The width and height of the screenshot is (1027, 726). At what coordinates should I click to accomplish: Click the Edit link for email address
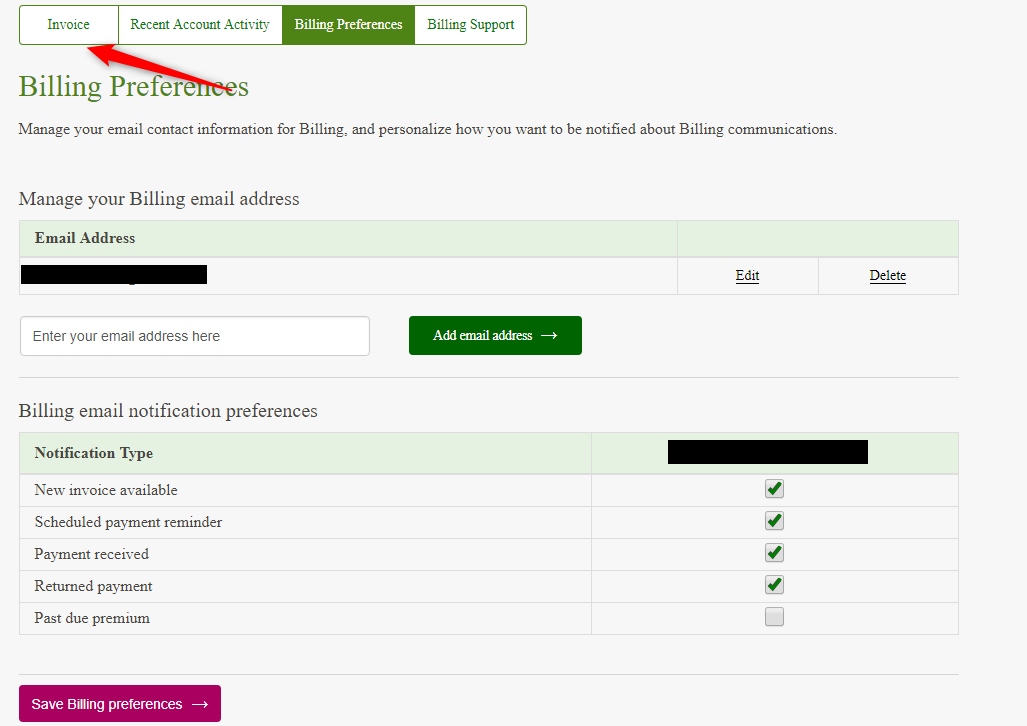pos(747,276)
